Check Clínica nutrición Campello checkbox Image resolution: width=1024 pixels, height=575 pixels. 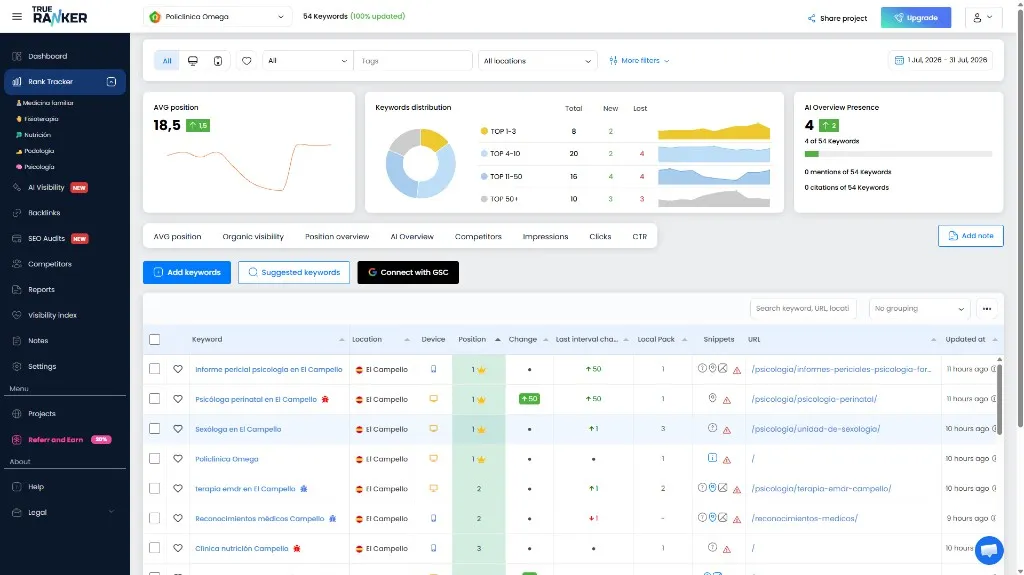[x=155, y=548]
